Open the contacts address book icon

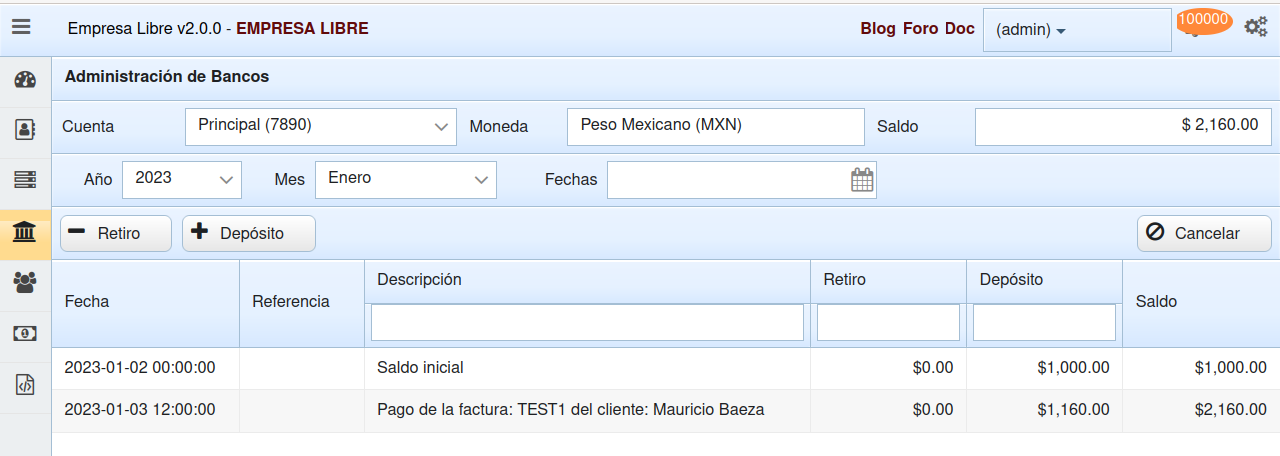[x=25, y=130]
